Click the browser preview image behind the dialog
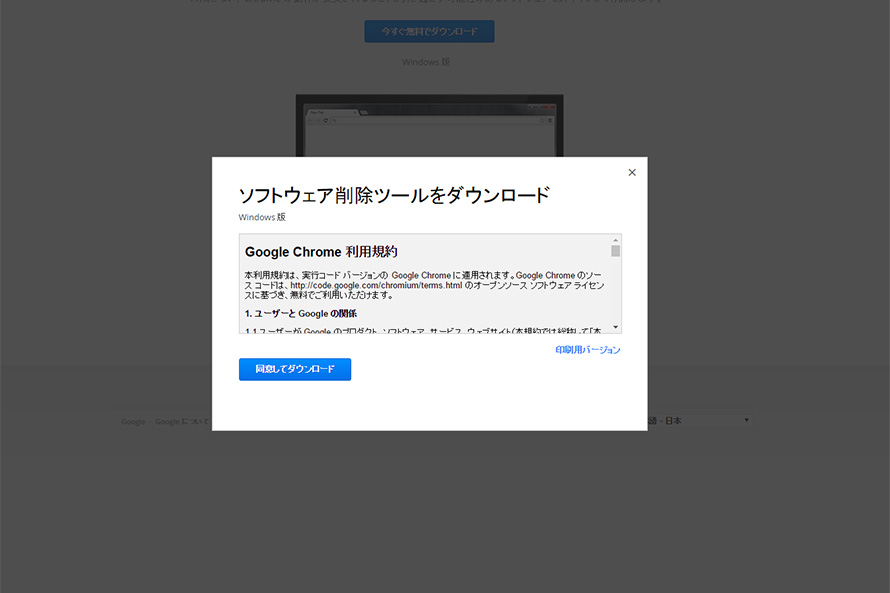This screenshot has width=890, height=593. [429, 126]
